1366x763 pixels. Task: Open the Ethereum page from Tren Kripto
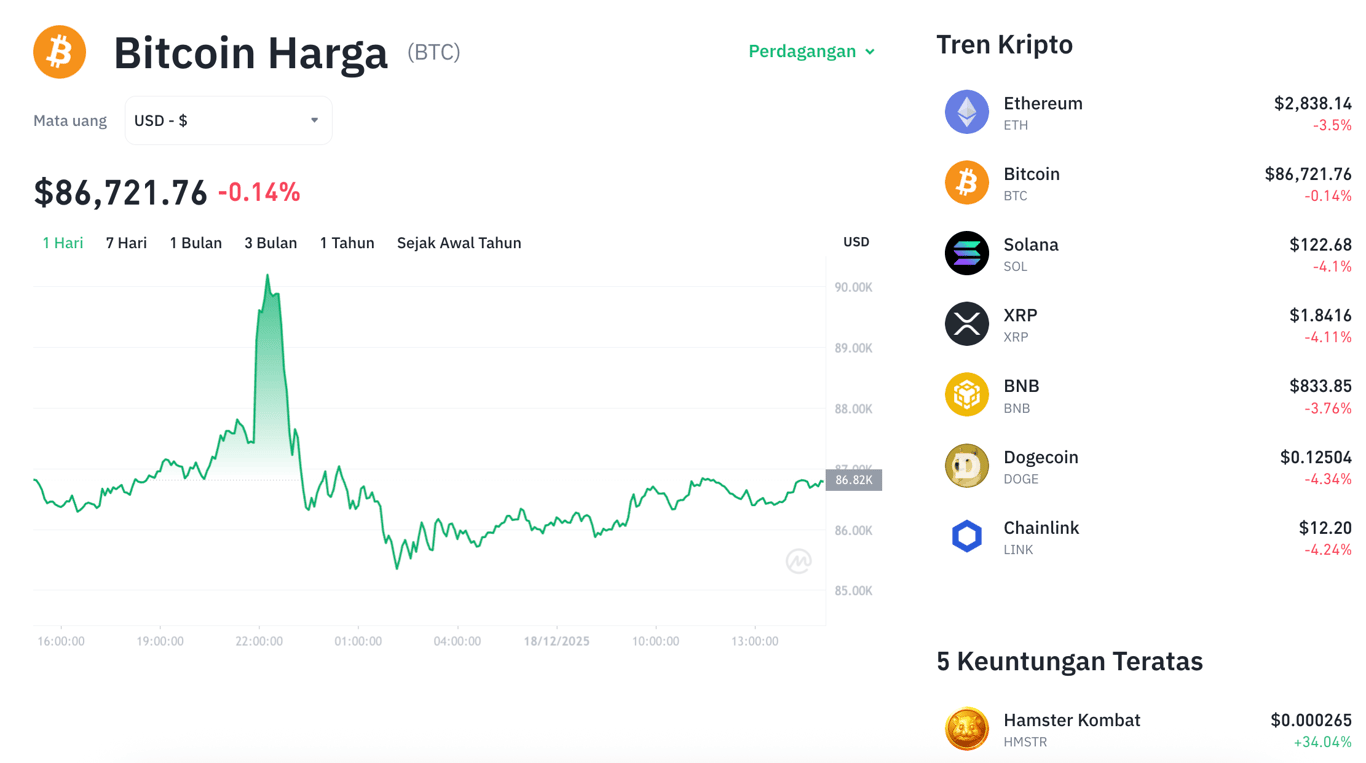click(1043, 103)
